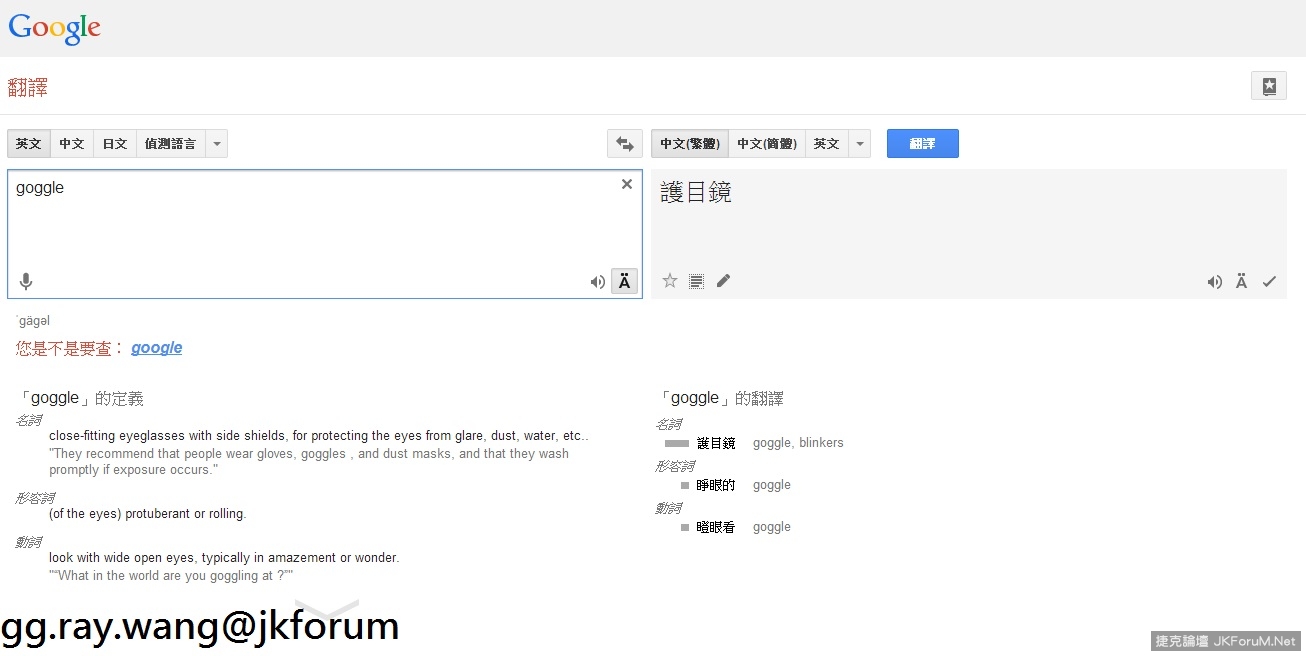Select 英文 as target language

click(826, 144)
